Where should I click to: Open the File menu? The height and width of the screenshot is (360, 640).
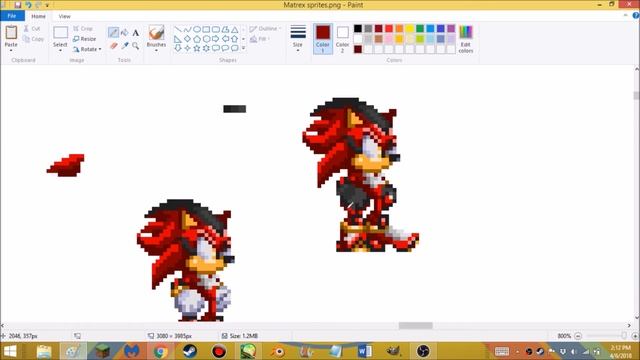point(12,16)
